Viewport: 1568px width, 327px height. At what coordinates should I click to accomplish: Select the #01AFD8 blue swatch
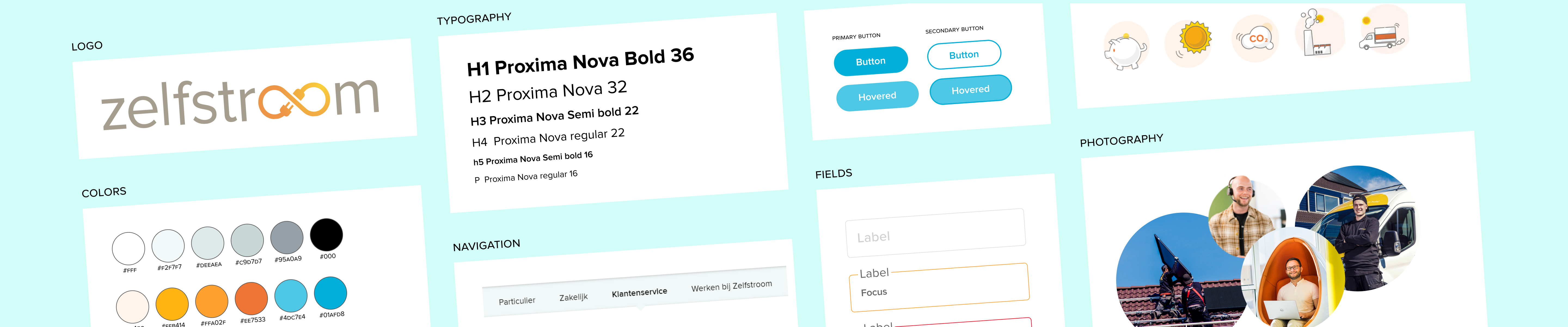[330, 293]
